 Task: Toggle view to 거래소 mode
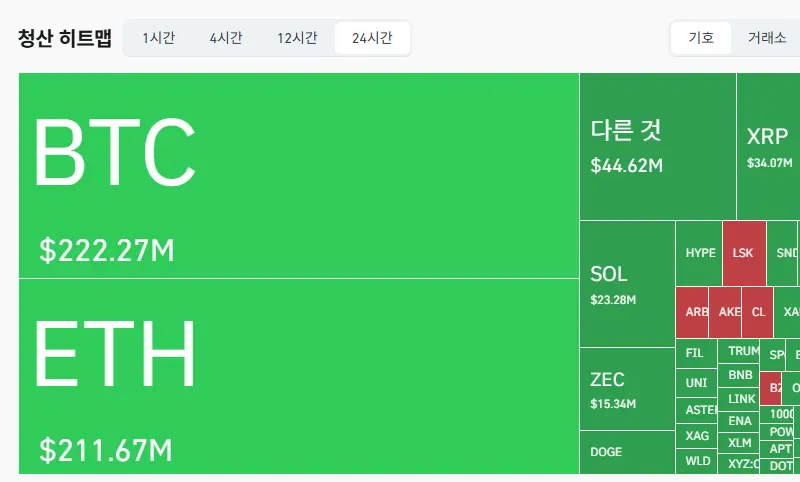pos(766,38)
